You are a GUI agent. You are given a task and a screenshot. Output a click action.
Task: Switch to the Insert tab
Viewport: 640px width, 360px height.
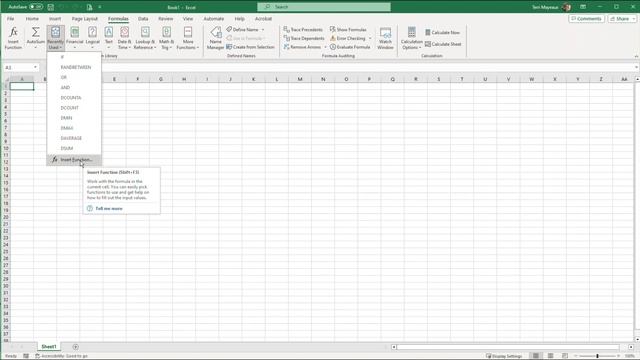pos(55,19)
